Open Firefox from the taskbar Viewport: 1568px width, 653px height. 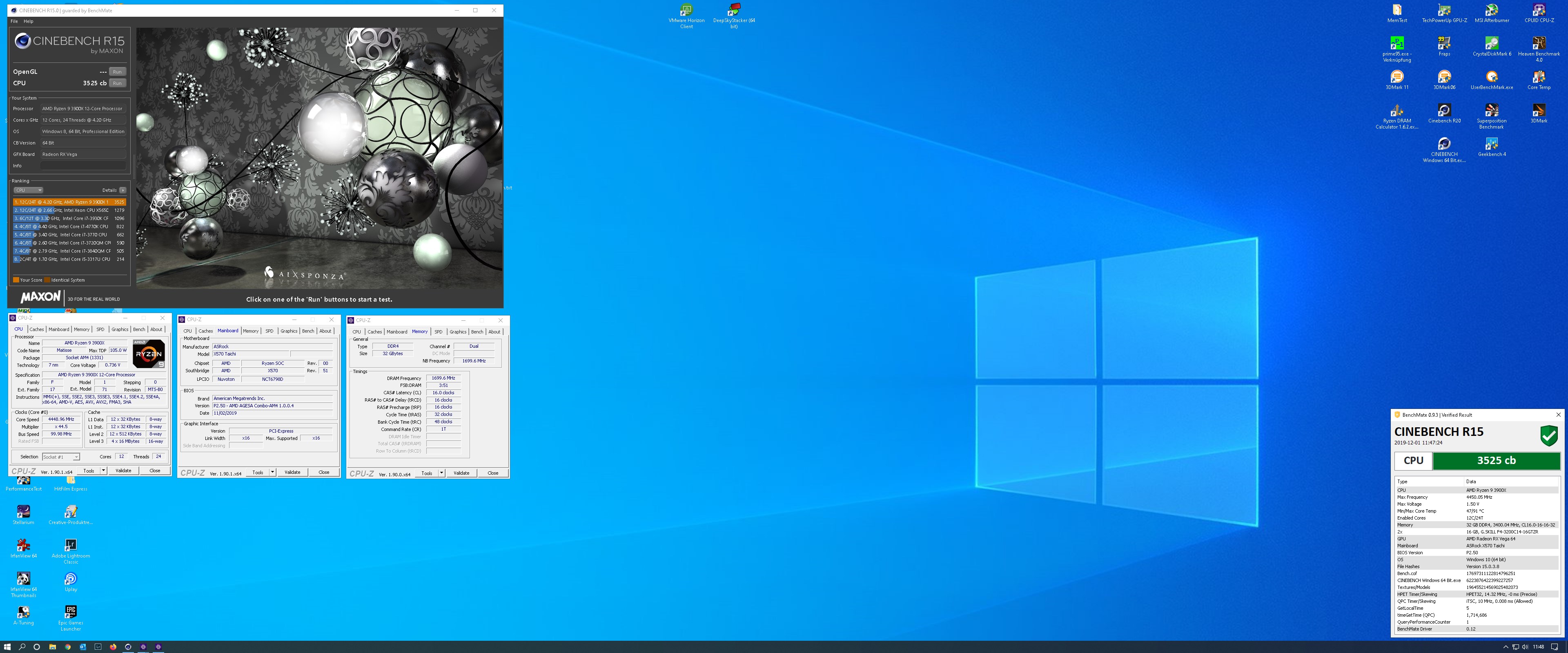pyautogui.click(x=113, y=647)
